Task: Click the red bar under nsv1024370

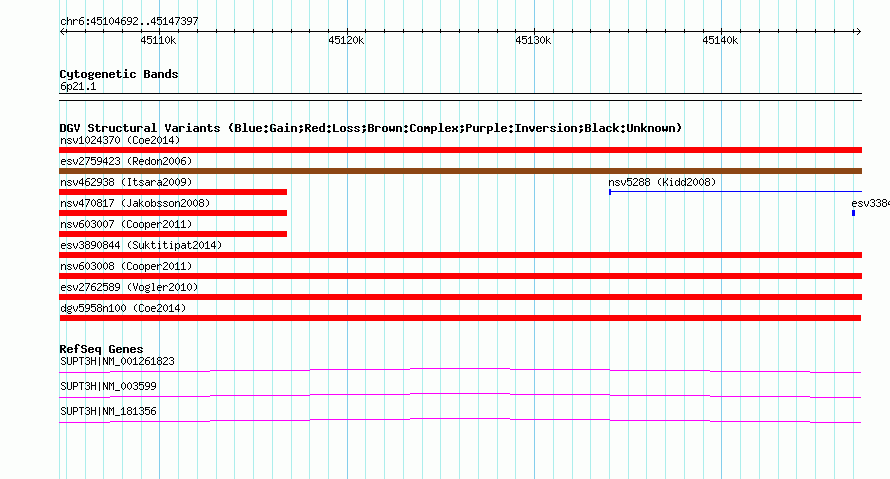Action: point(460,150)
